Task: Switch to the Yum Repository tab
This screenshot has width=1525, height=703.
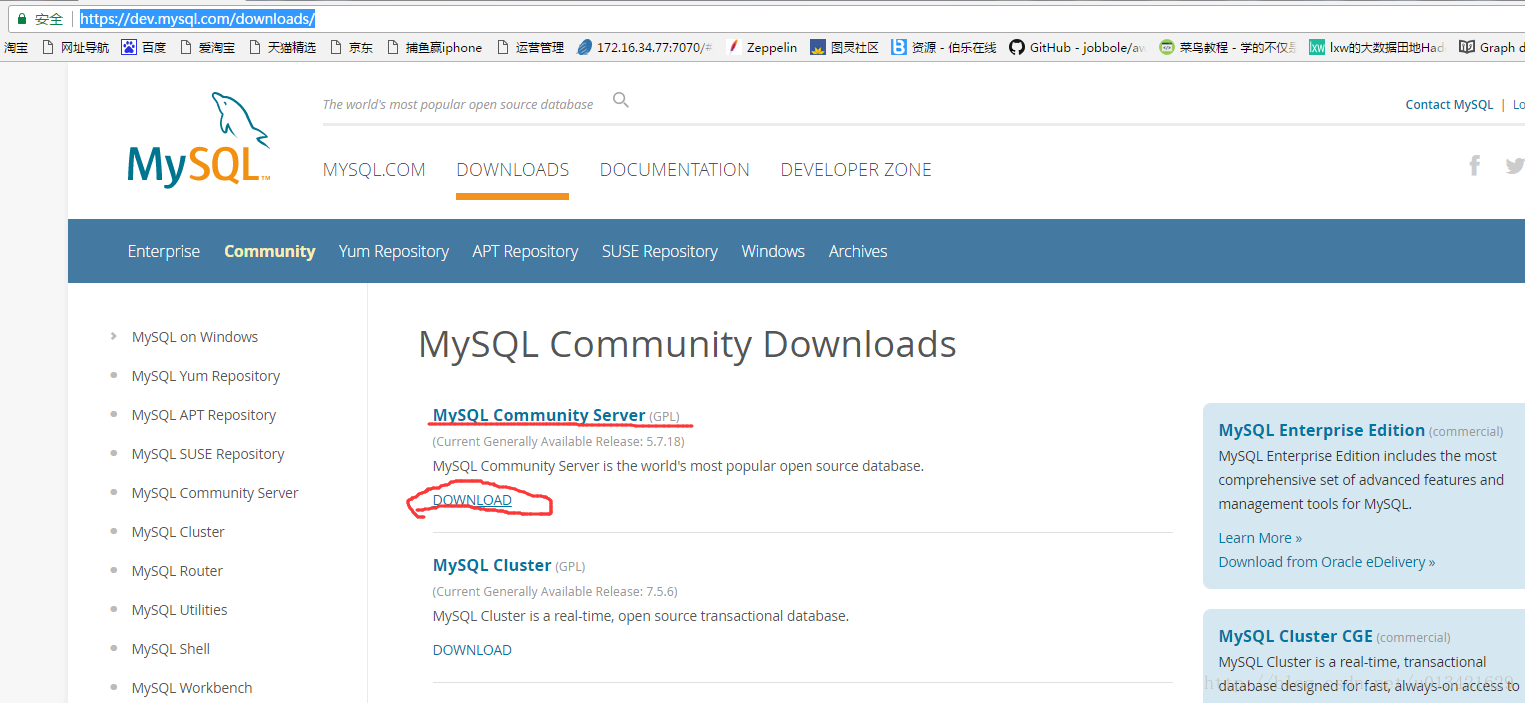Action: coord(394,251)
